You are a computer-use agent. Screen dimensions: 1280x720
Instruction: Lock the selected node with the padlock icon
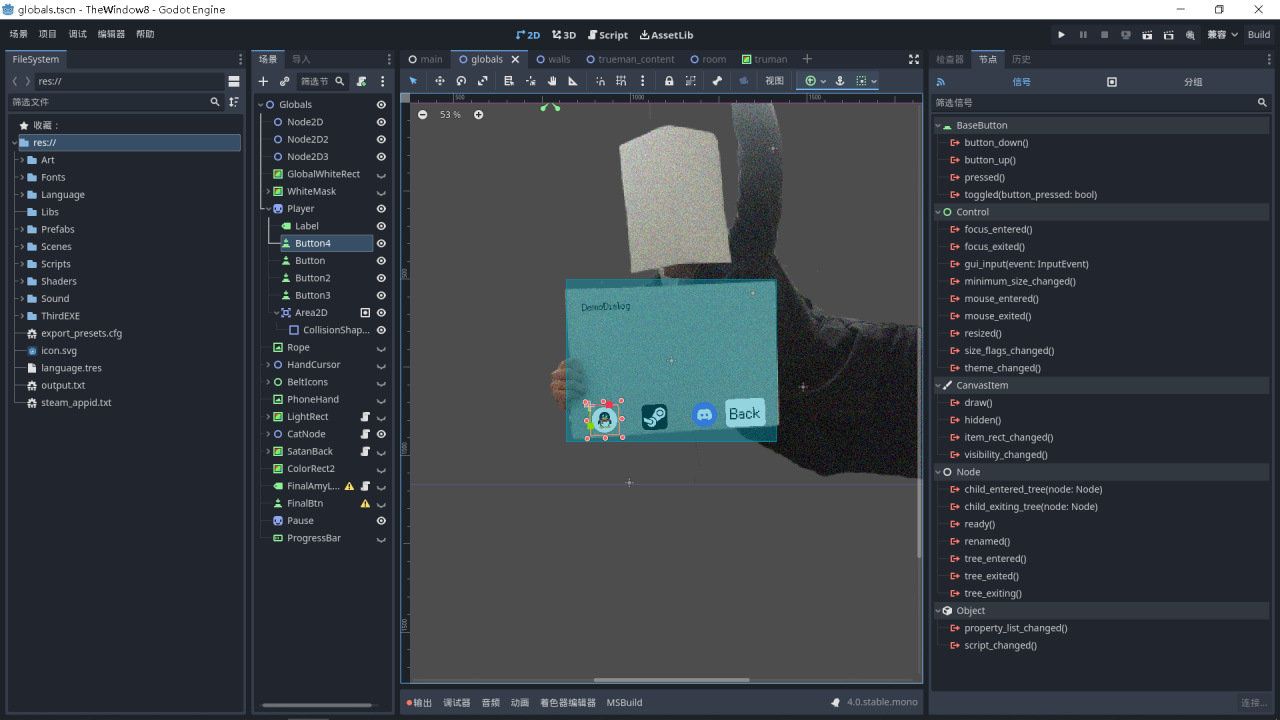pyautogui.click(x=669, y=81)
